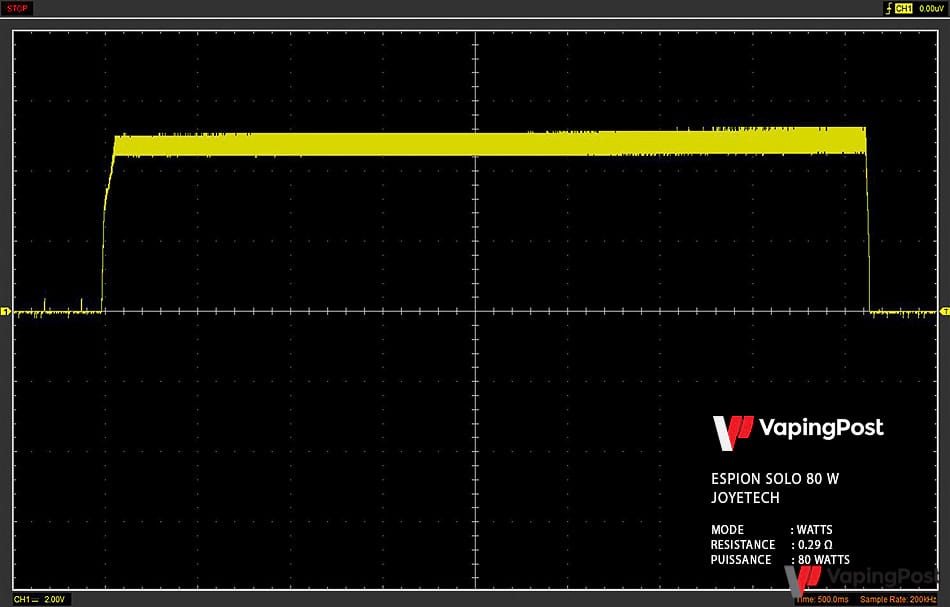Click the red STOP status indicator

point(17,8)
